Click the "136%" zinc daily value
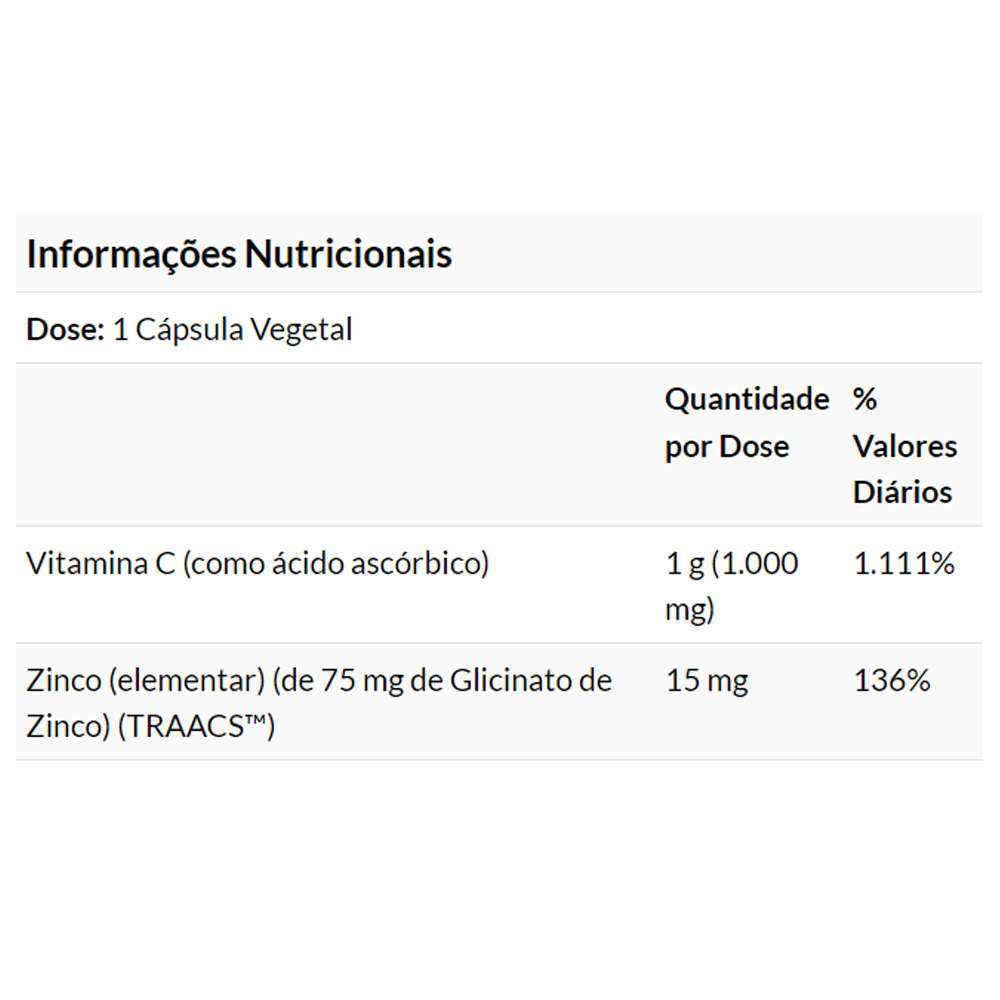The height and width of the screenshot is (1000, 1000). click(892, 681)
